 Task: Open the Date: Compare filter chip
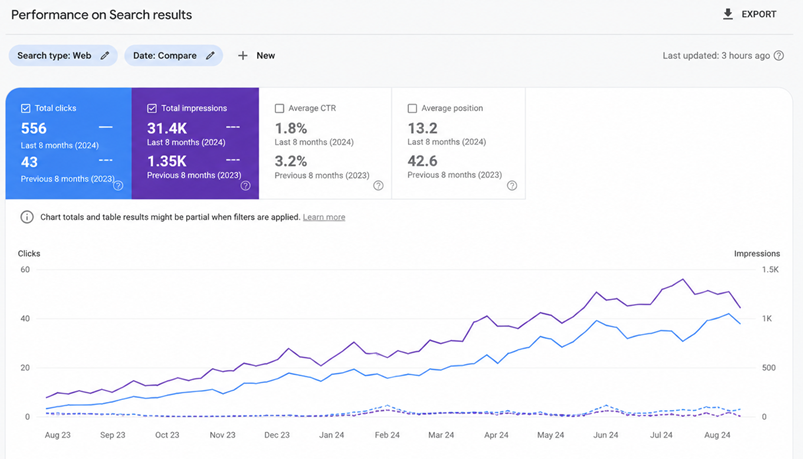click(x=174, y=55)
